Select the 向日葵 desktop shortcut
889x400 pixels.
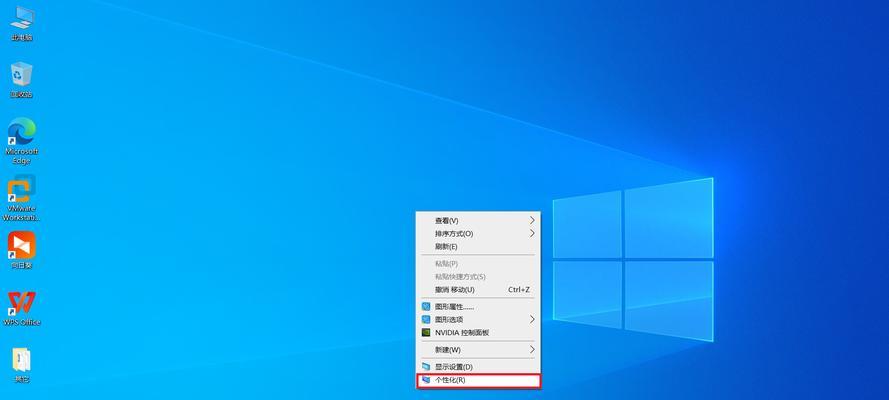22,250
